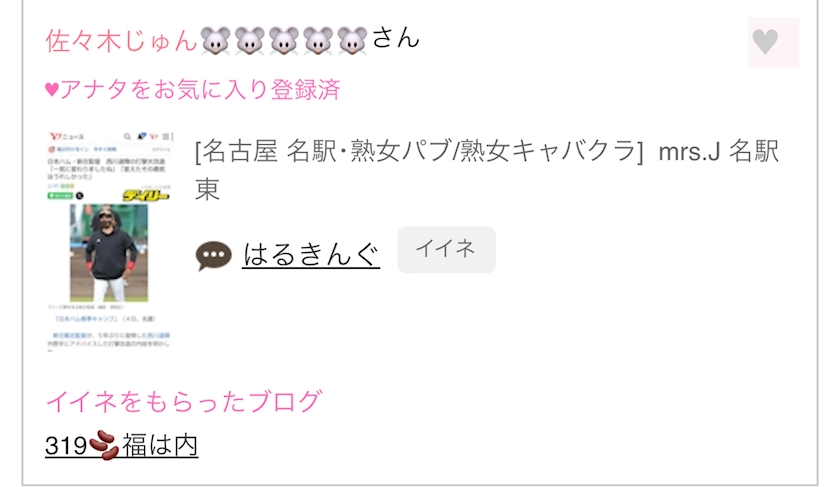Open the 佐々木じゅん profile name
The image size is (840, 487).
coord(122,41)
